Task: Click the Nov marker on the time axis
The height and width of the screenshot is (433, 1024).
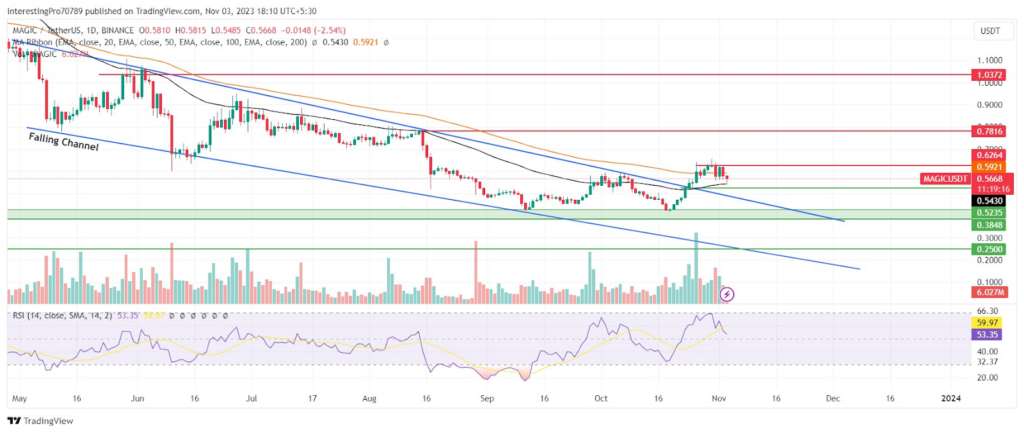Action: pyautogui.click(x=719, y=397)
